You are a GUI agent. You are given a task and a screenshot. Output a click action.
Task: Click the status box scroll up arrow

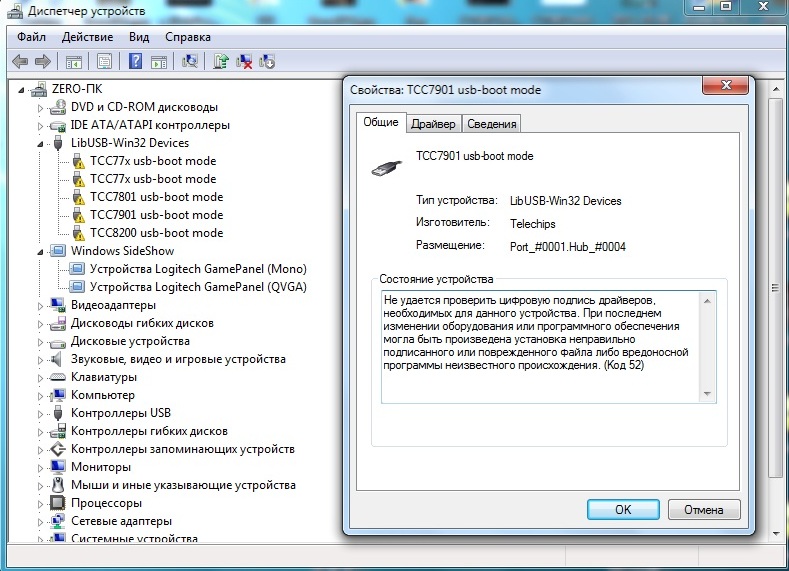707,301
